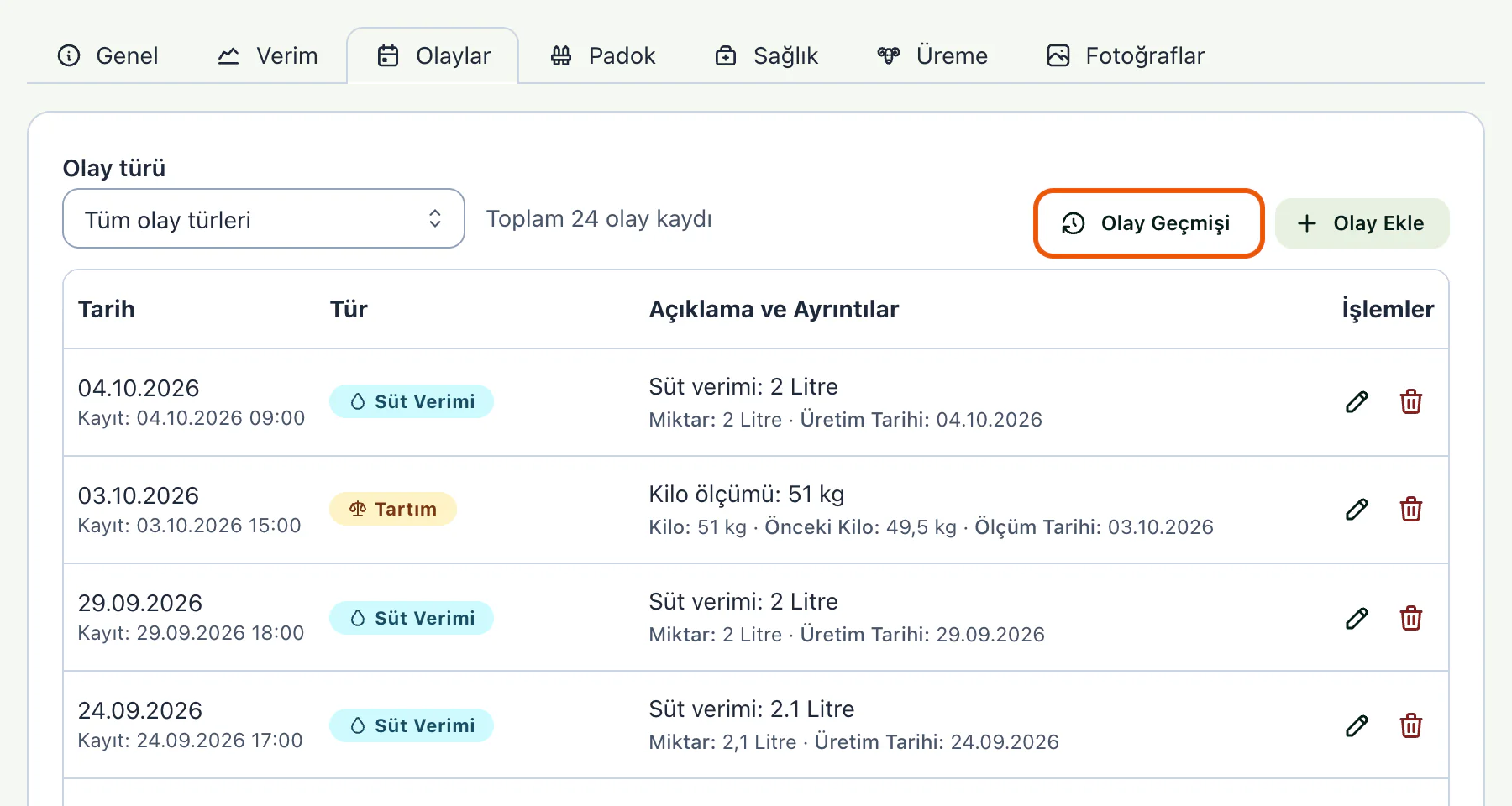Click Süt Verimi badge dated 24.09.2026

coord(412,725)
